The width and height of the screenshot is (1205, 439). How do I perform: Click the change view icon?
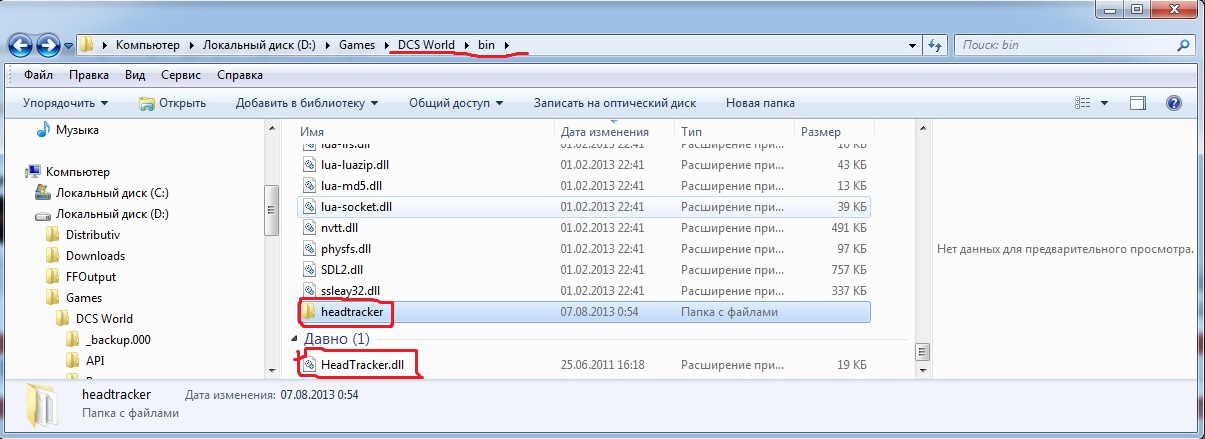point(1082,103)
